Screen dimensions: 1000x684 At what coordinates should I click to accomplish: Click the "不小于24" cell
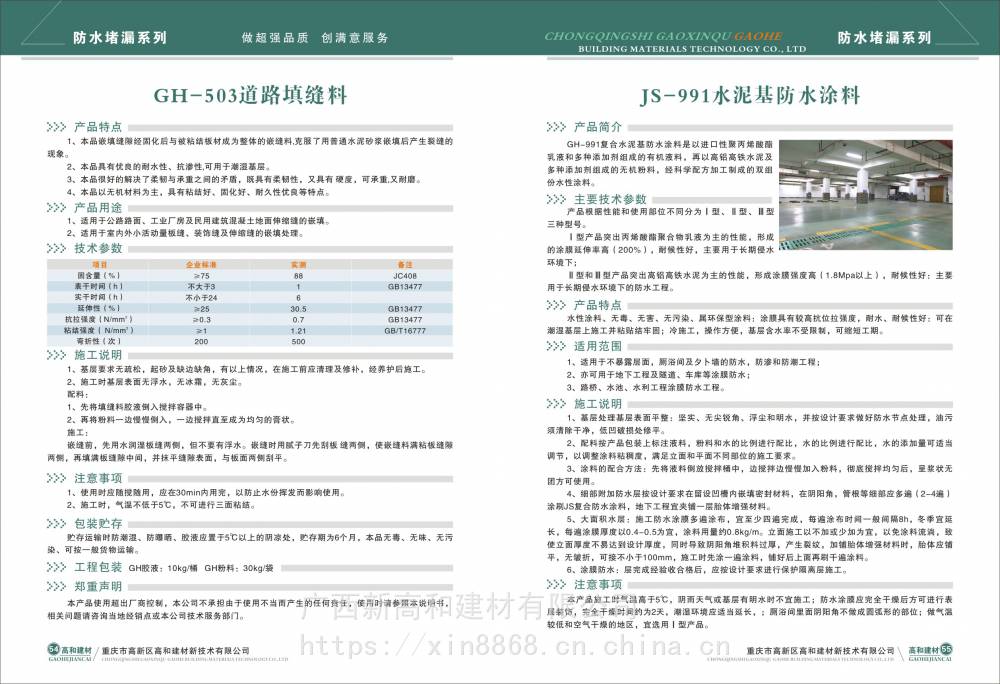coord(202,298)
